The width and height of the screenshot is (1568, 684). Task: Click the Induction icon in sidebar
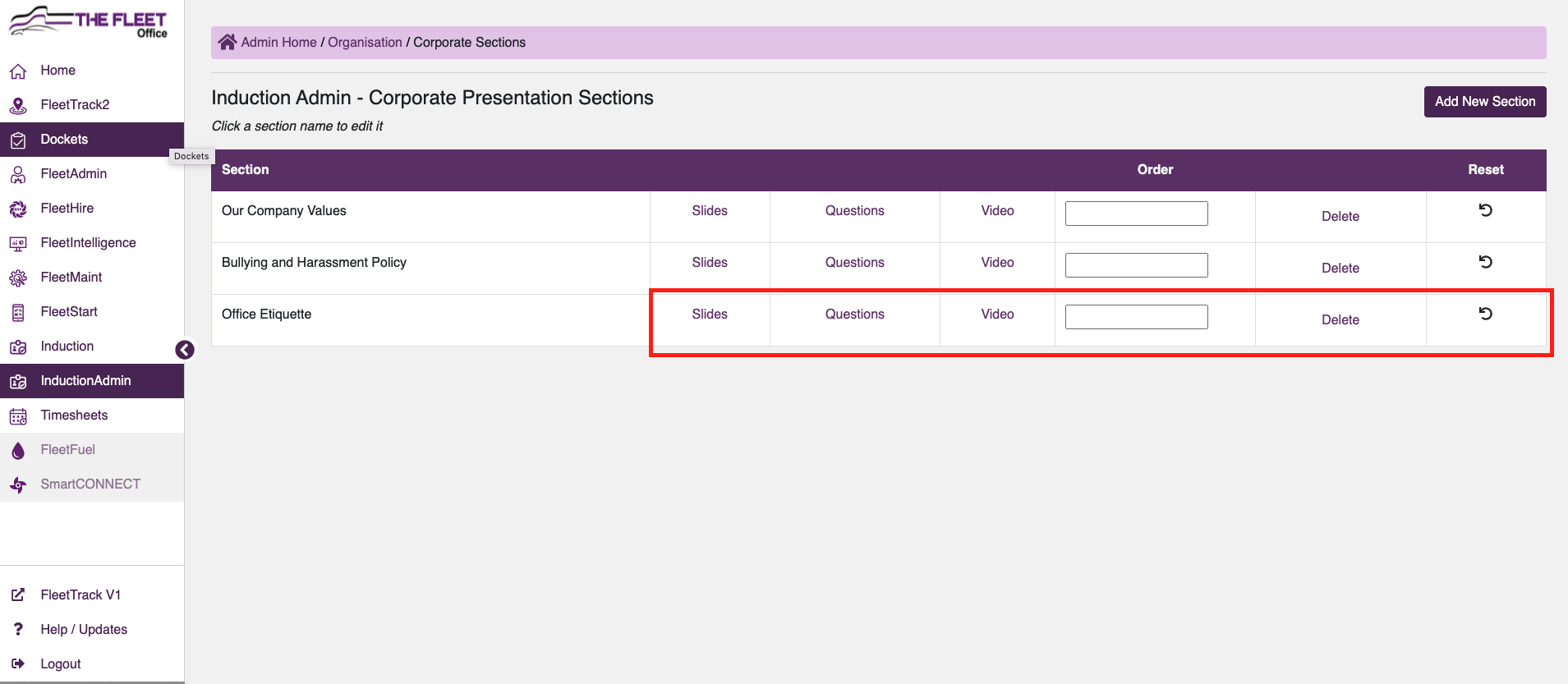click(x=18, y=347)
